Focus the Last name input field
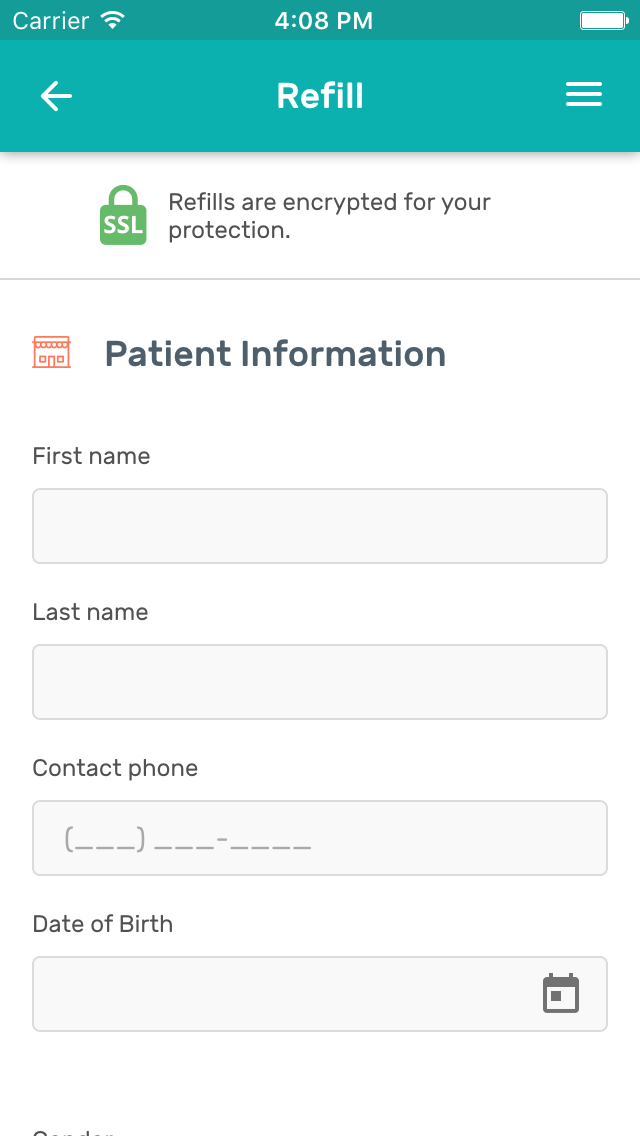Viewport: 640px width, 1136px height. pyautogui.click(x=320, y=682)
